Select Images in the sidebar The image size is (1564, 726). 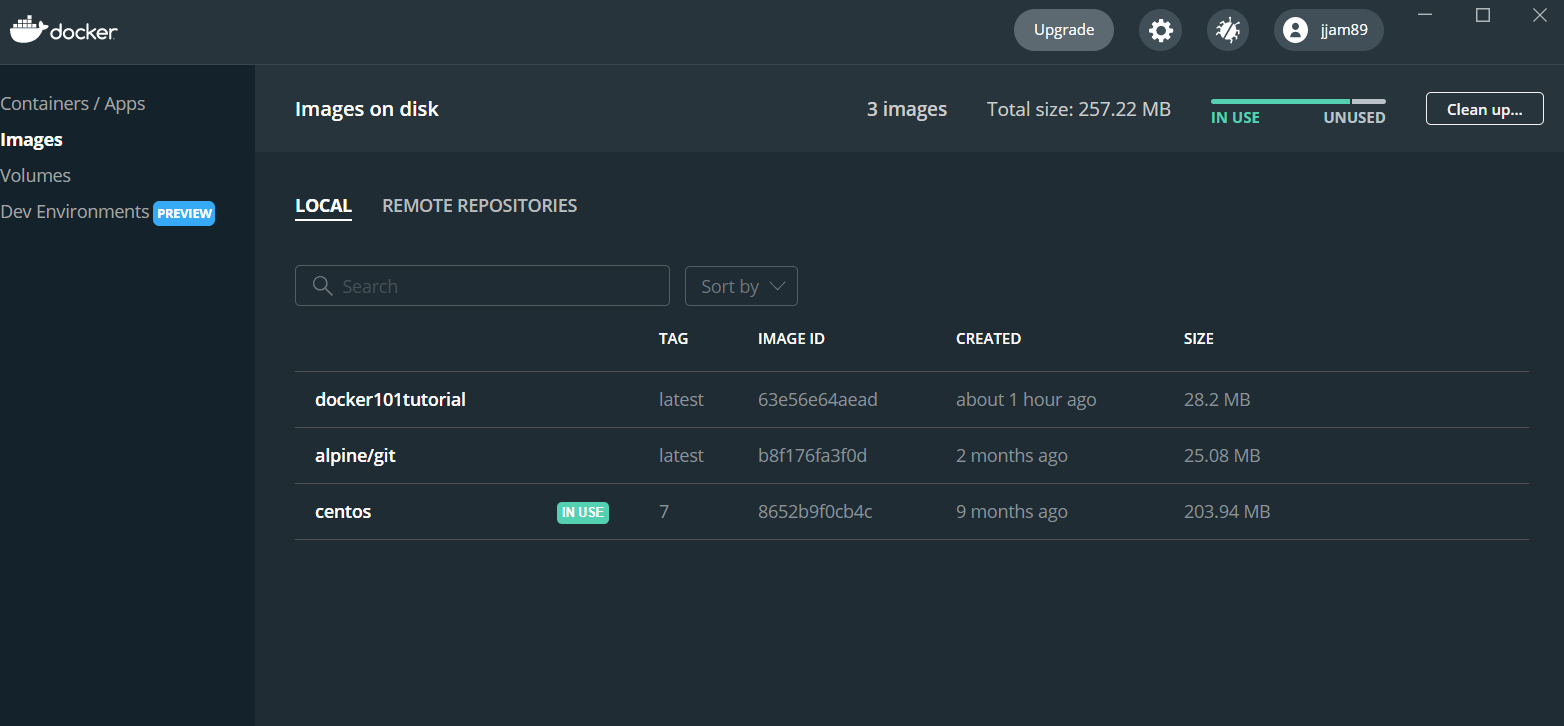(32, 140)
